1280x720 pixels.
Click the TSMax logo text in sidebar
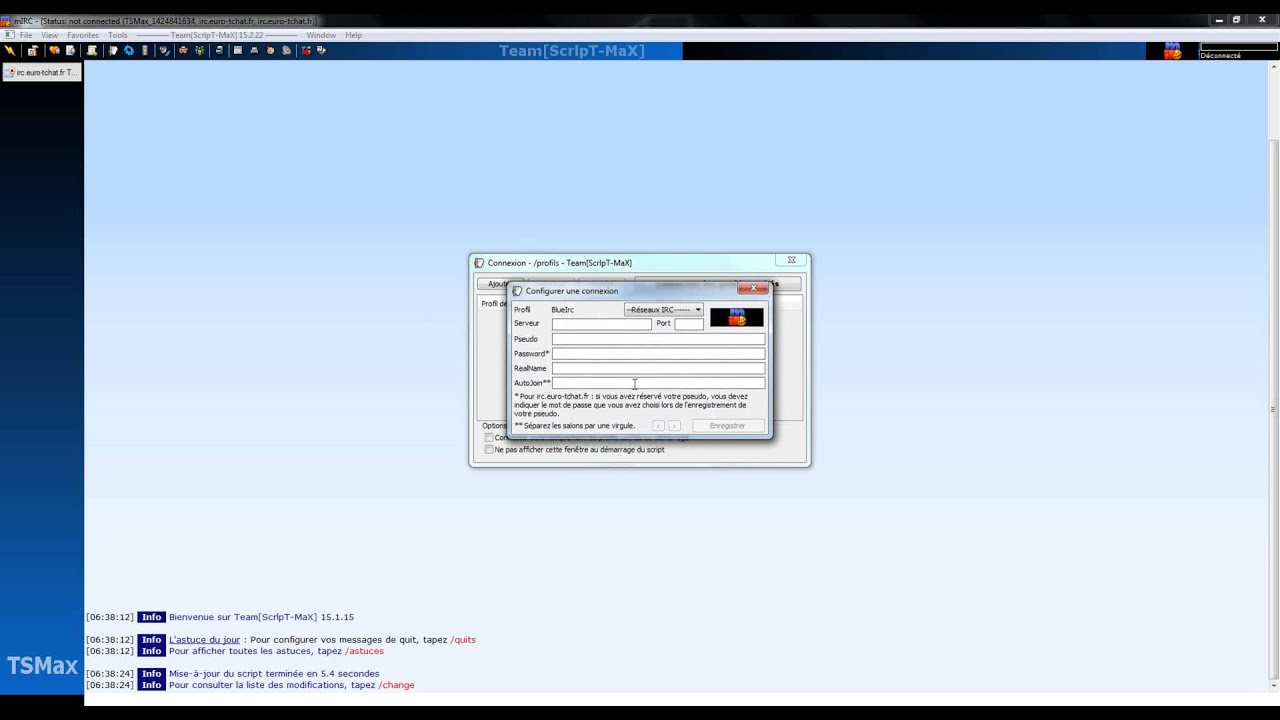coord(42,666)
